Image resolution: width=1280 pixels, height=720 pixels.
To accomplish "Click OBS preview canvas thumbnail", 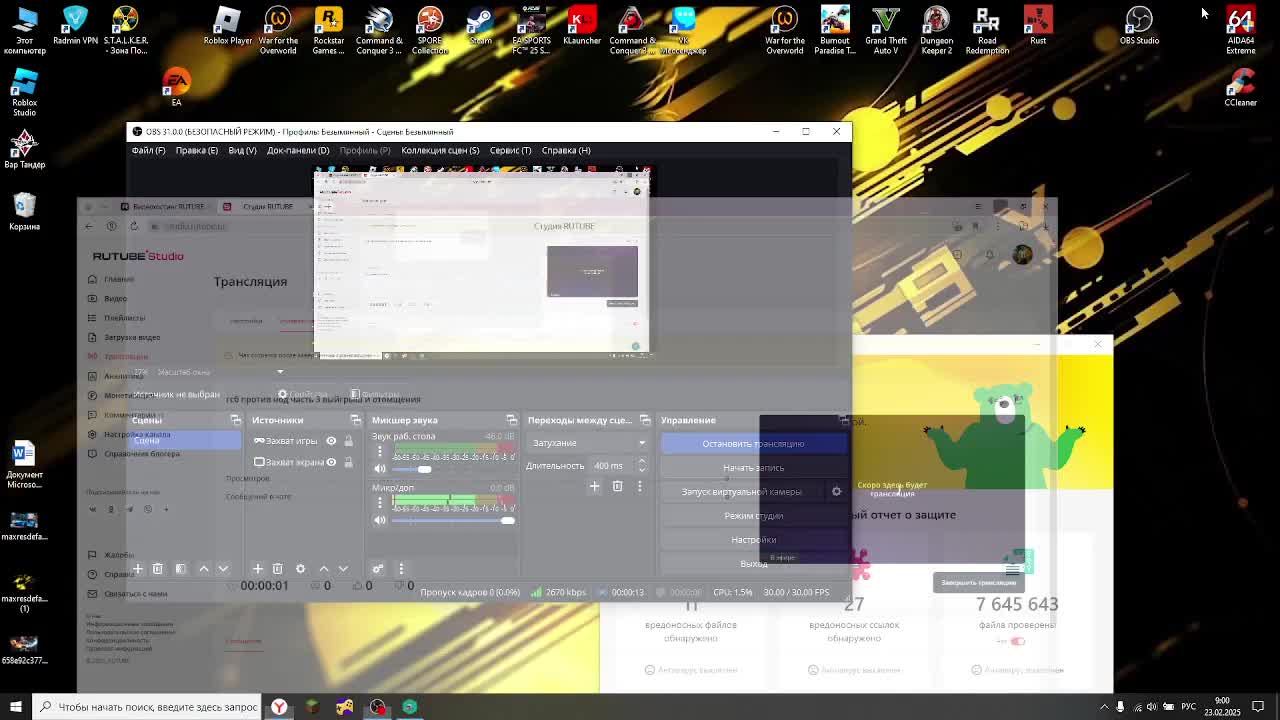I will (x=481, y=263).
